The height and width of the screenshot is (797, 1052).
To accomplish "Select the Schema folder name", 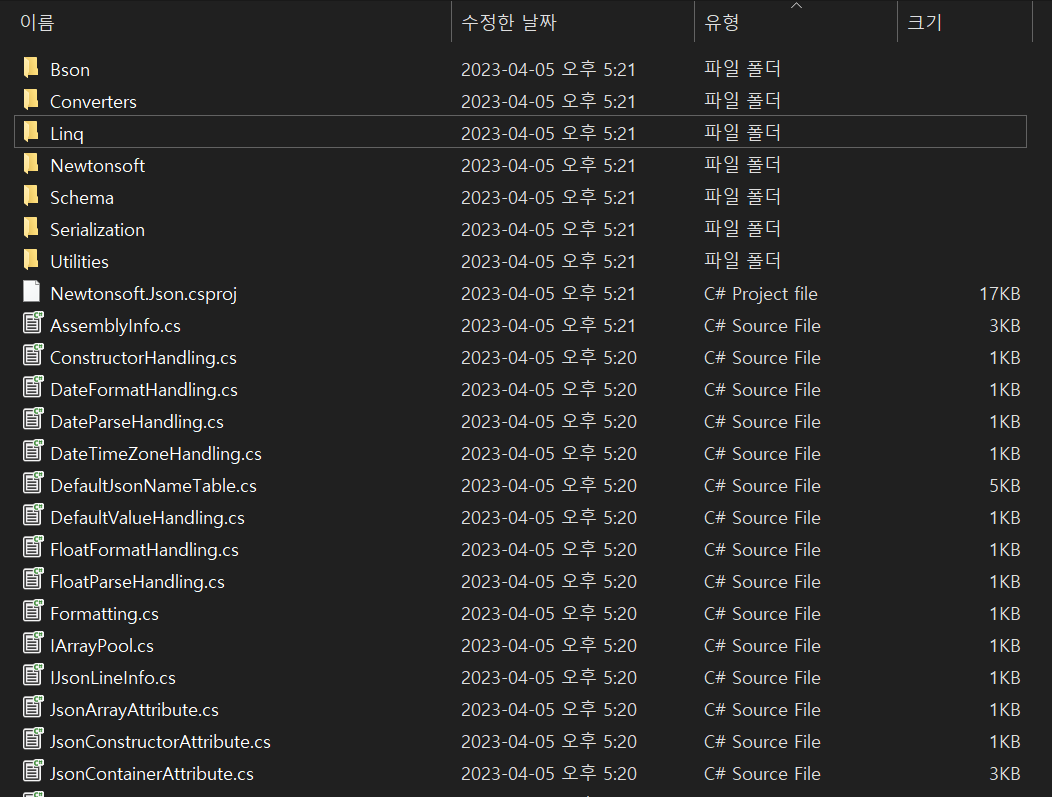I will (82, 198).
